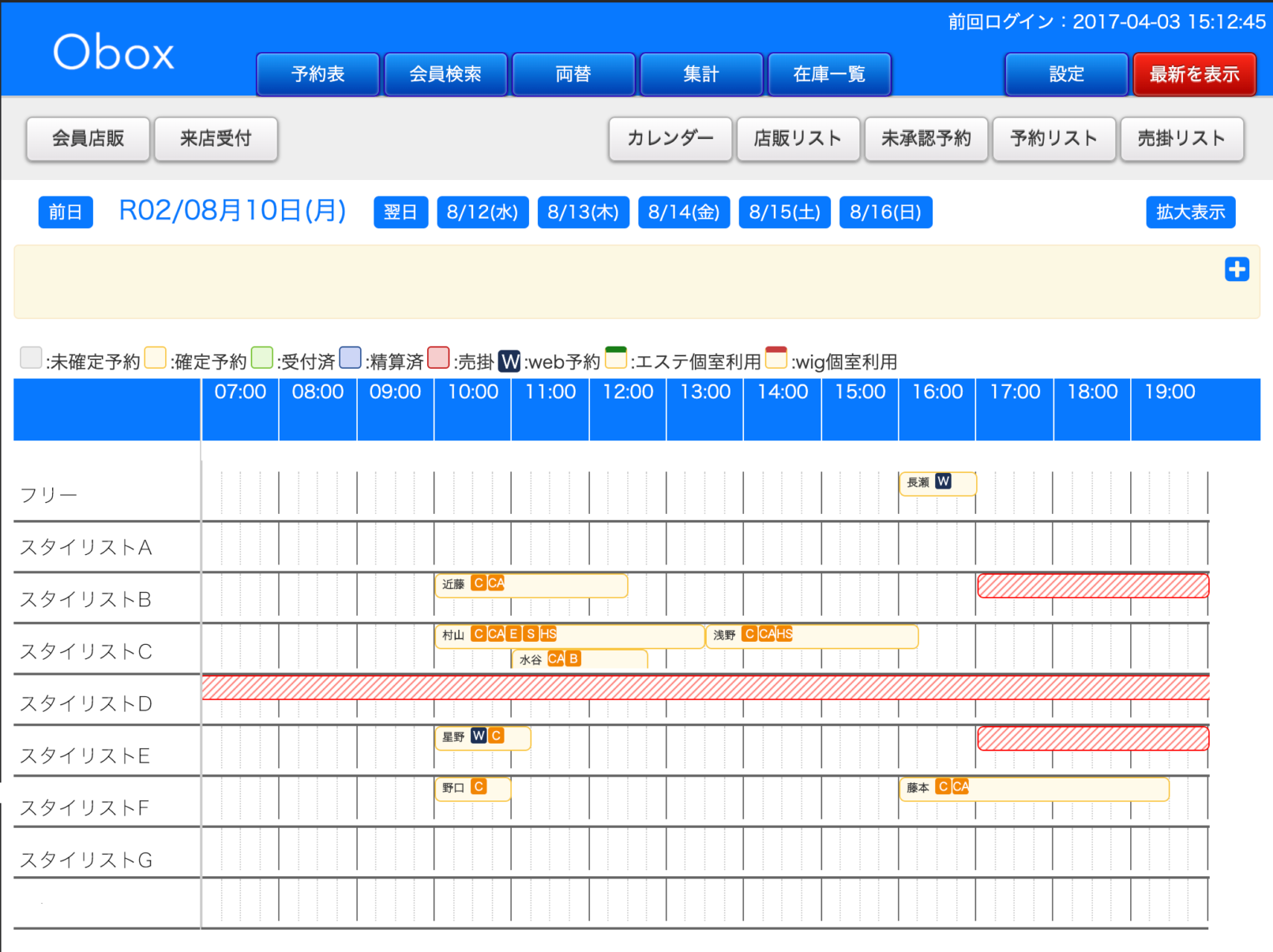Screen dimensions: 1273x952
Task: Click the 売掛 pink legend swatch
Action: 438,358
